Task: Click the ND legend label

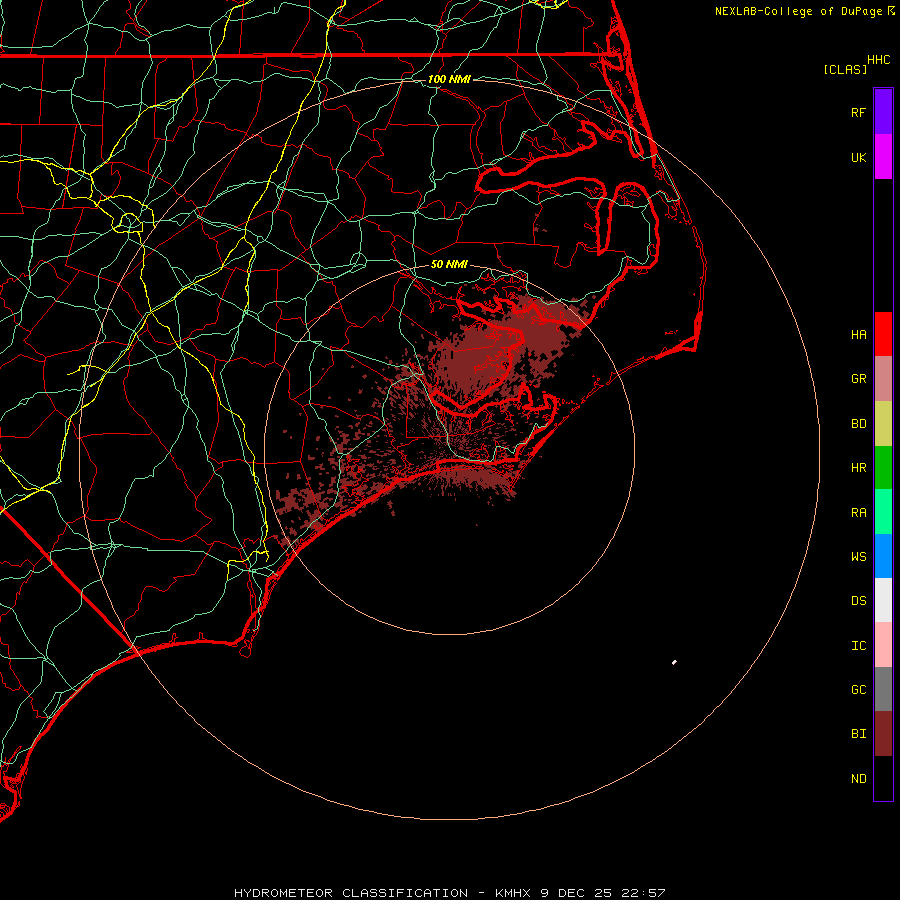Action: [858, 779]
